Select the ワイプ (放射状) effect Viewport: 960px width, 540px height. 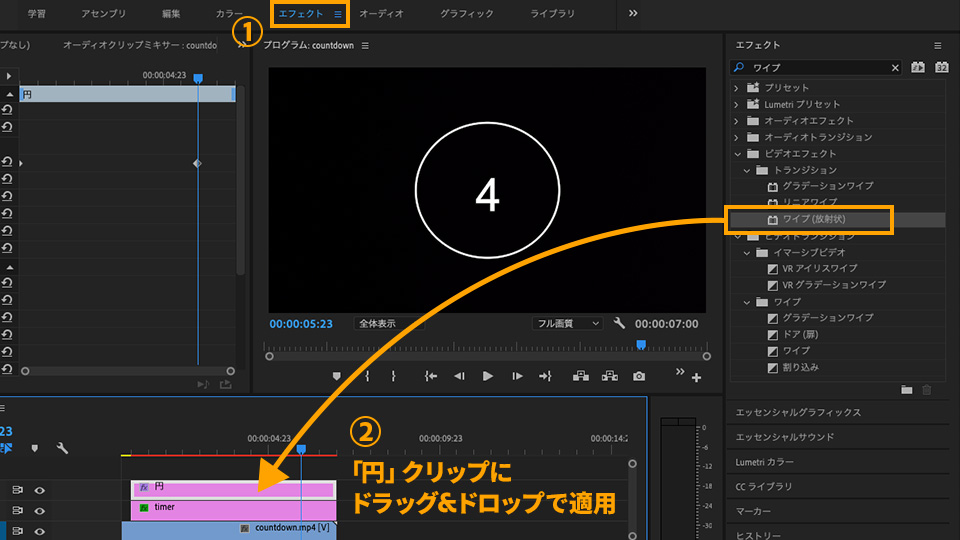tap(814, 219)
